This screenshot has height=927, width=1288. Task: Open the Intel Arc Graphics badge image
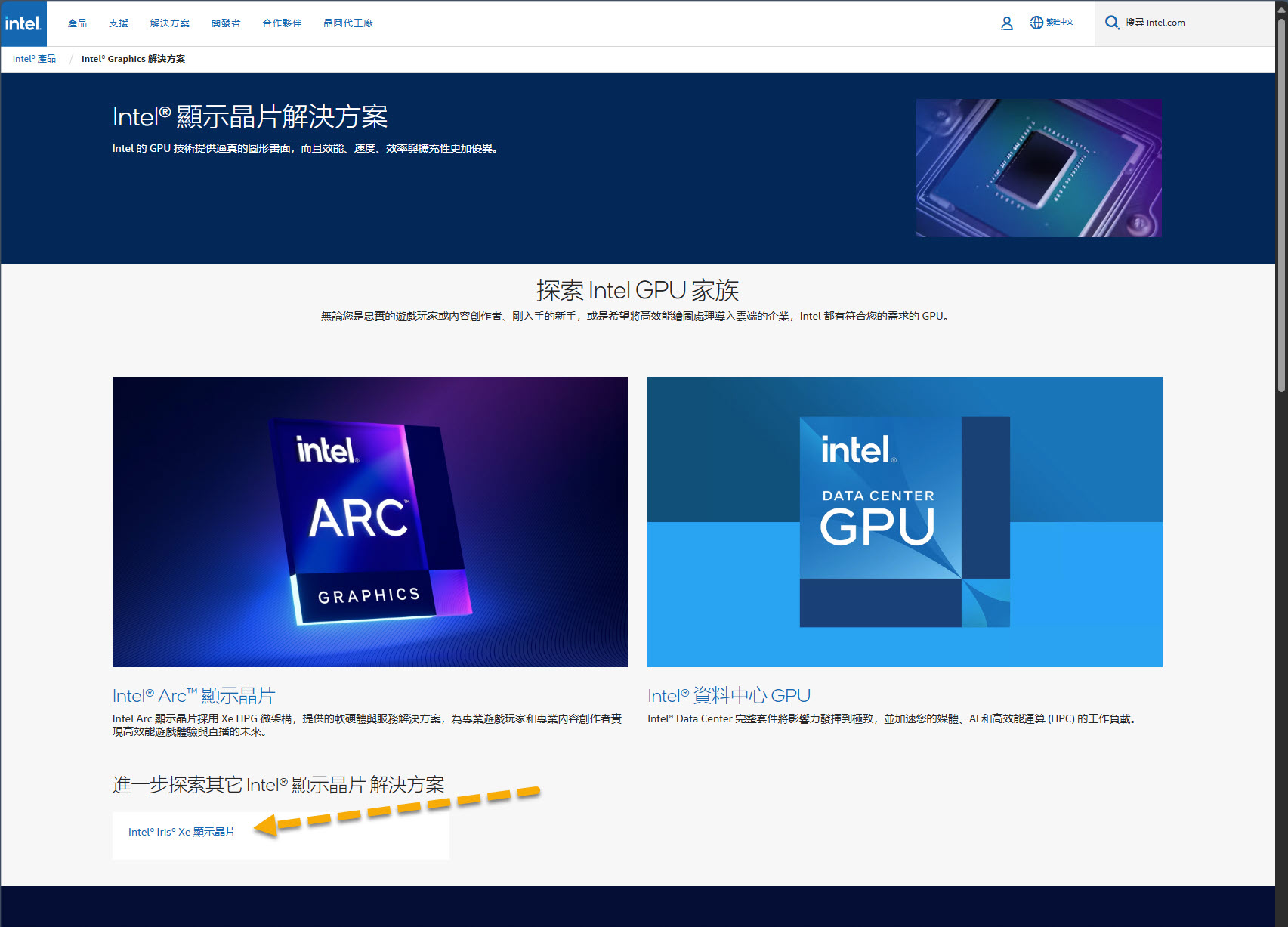coord(370,522)
